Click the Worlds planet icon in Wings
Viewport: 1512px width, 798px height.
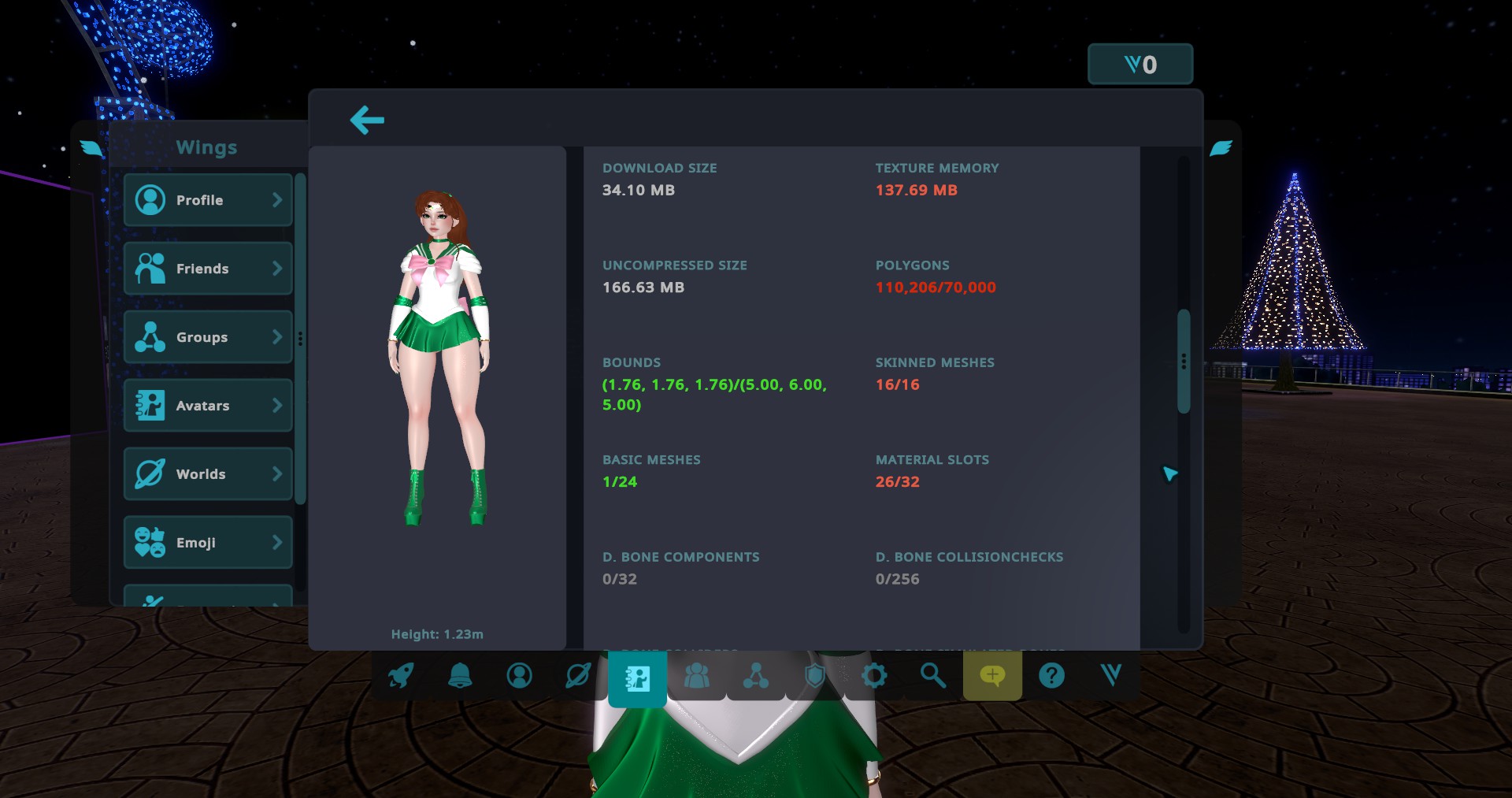click(x=150, y=474)
